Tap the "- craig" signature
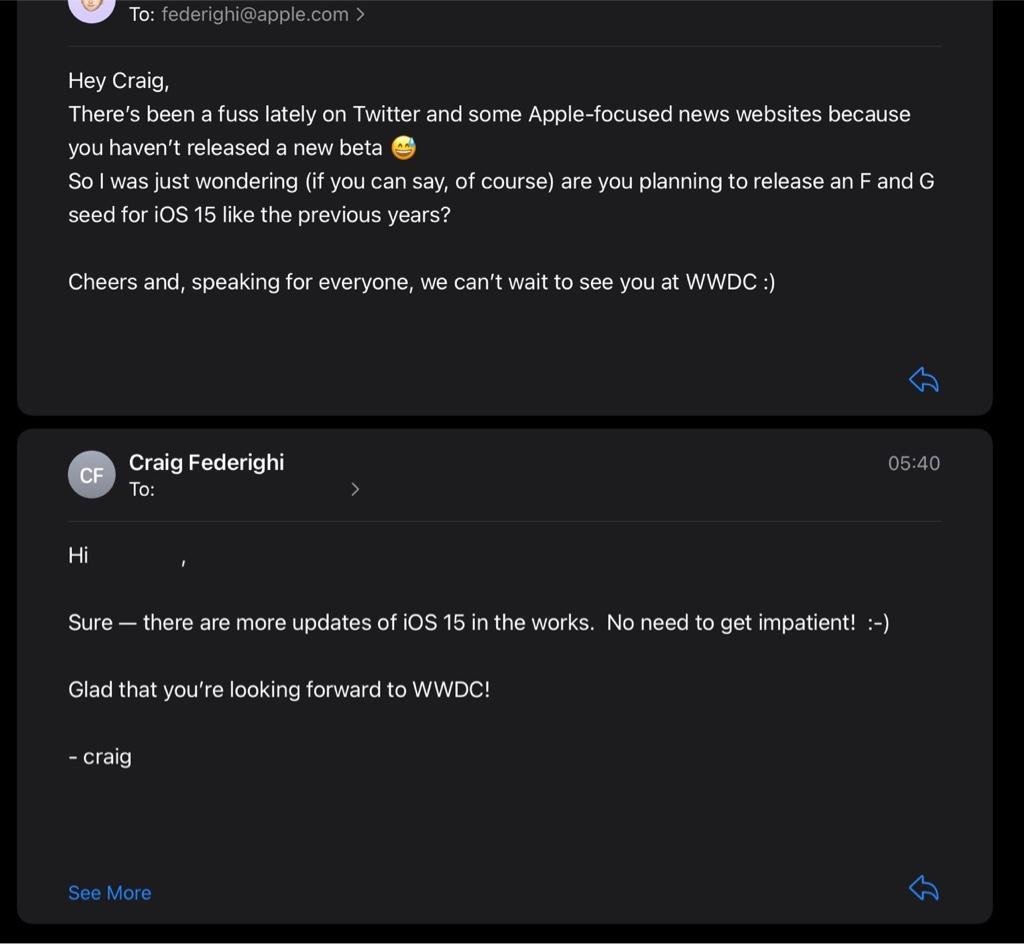Image resolution: width=1024 pixels, height=944 pixels. 100,757
